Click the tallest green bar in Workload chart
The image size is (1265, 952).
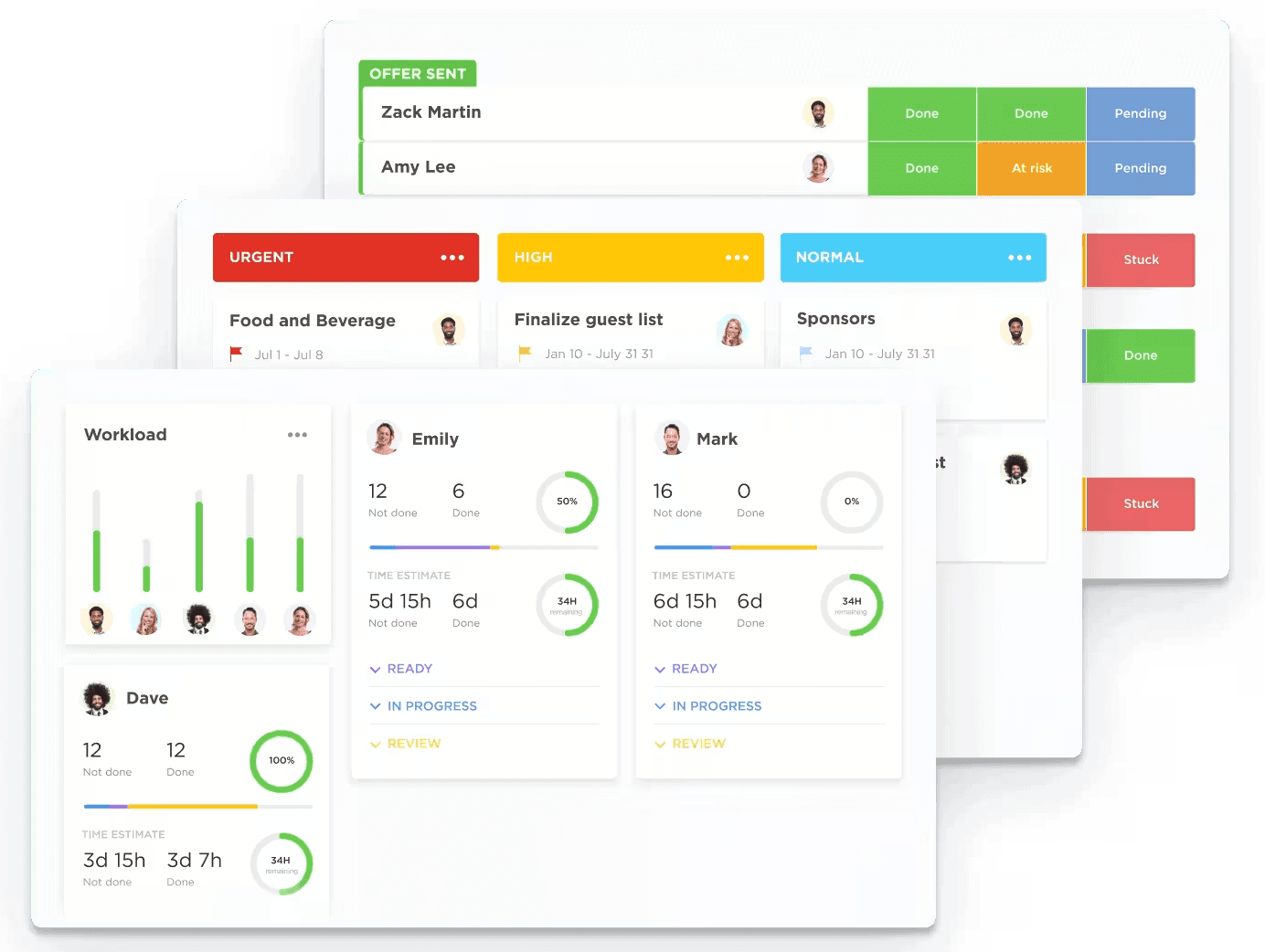[199, 546]
